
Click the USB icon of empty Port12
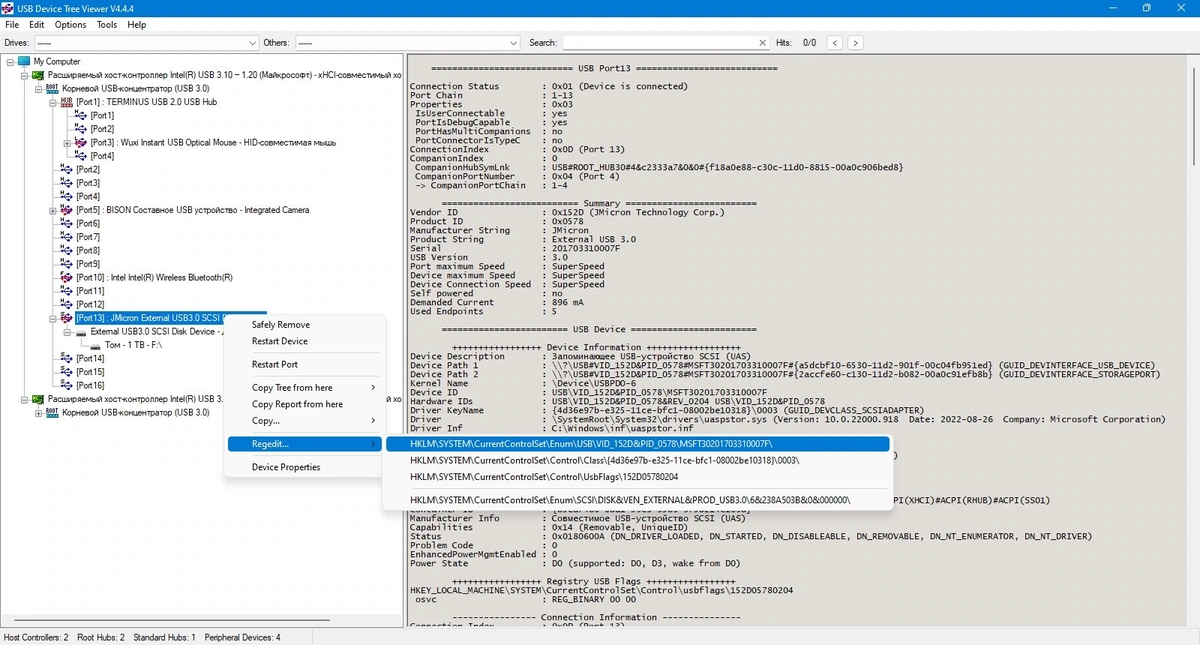[x=67, y=304]
